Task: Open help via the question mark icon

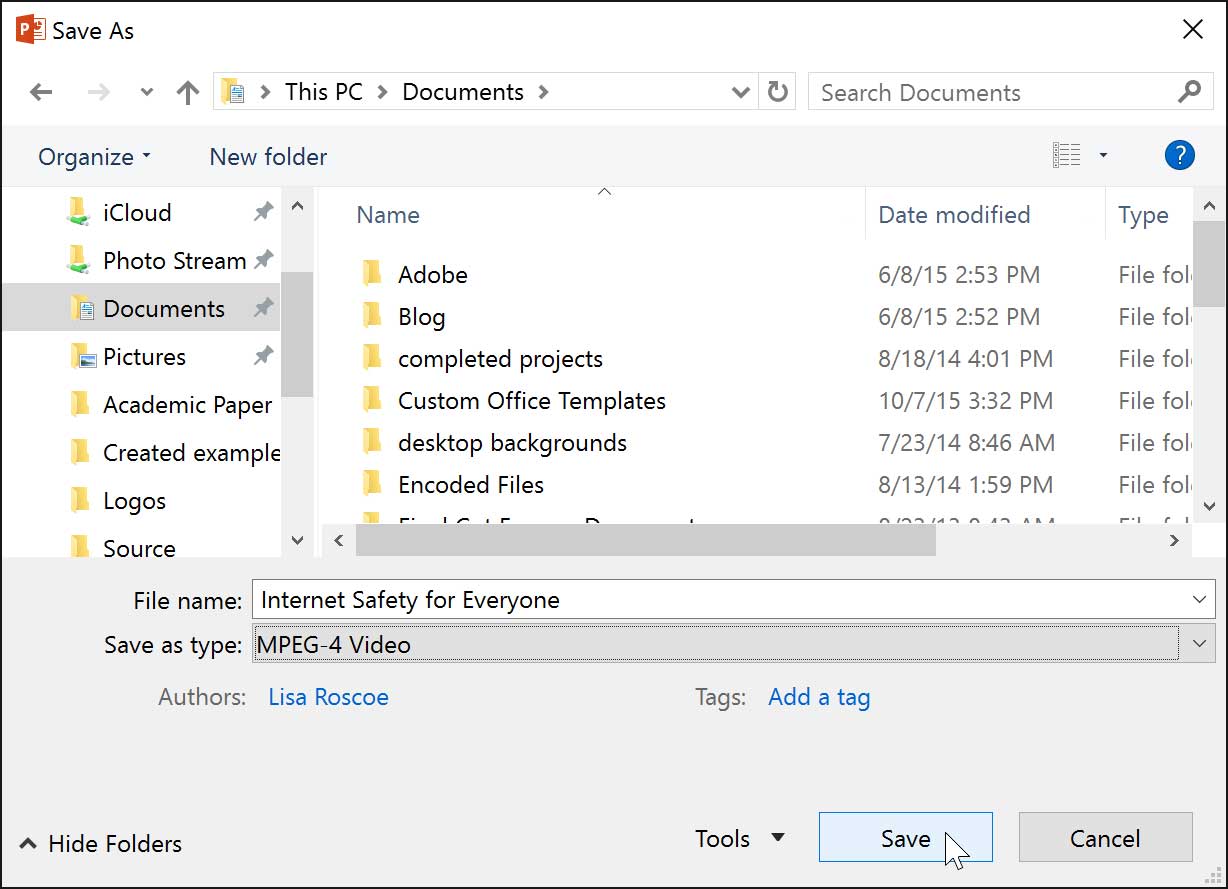Action: pyautogui.click(x=1179, y=155)
